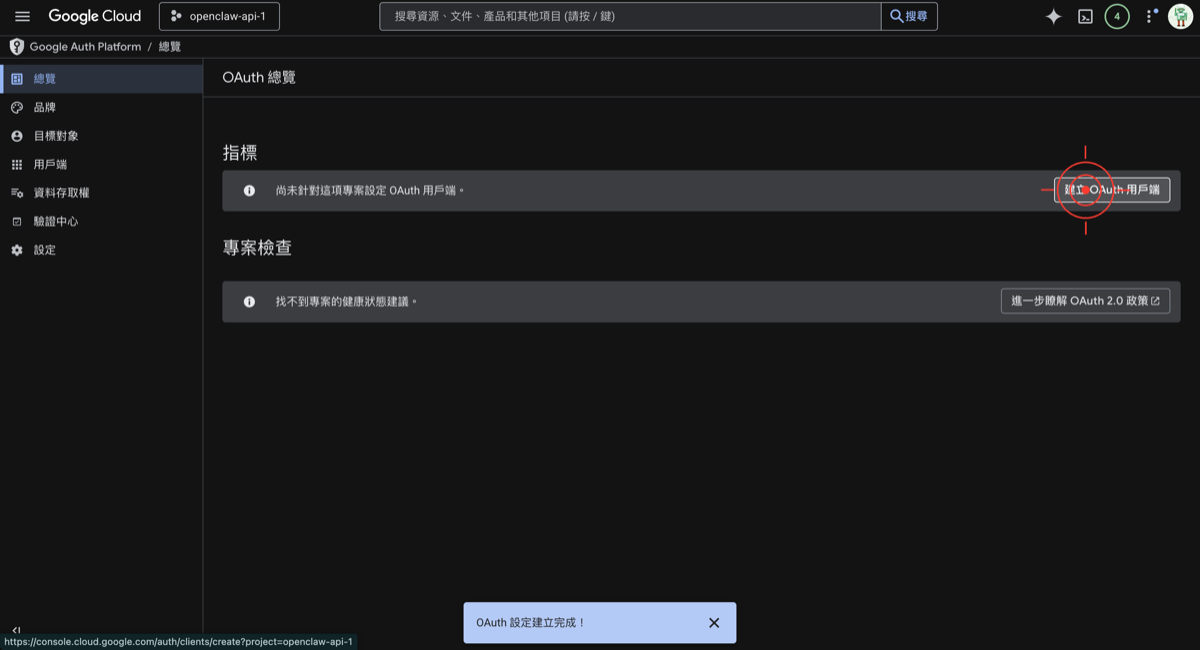Viewport: 1200px width, 650px height.
Task: Open 資料存取權 (Data Access) settings
Action: [x=60, y=192]
